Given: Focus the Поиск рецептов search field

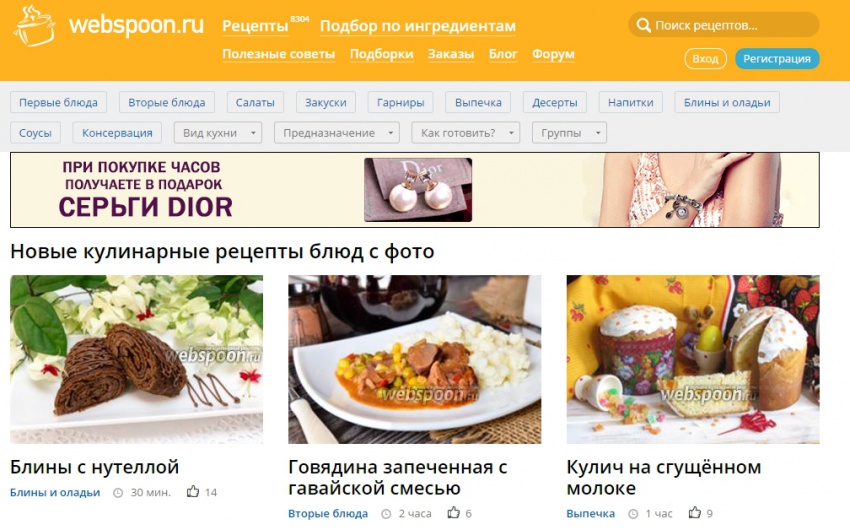Looking at the screenshot, I should pos(723,25).
